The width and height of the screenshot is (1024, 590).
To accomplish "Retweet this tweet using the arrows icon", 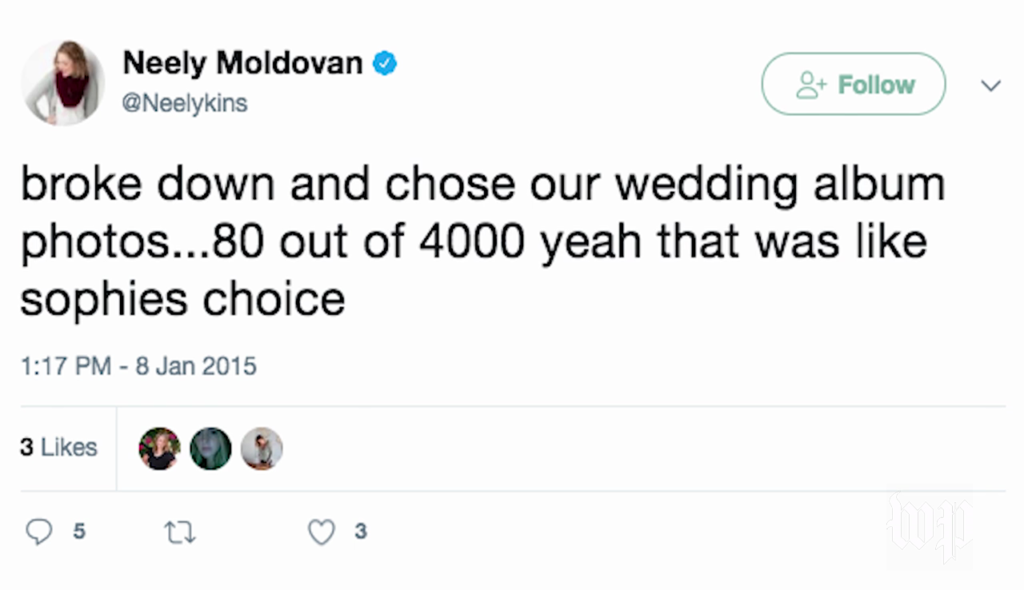I will pyautogui.click(x=182, y=533).
